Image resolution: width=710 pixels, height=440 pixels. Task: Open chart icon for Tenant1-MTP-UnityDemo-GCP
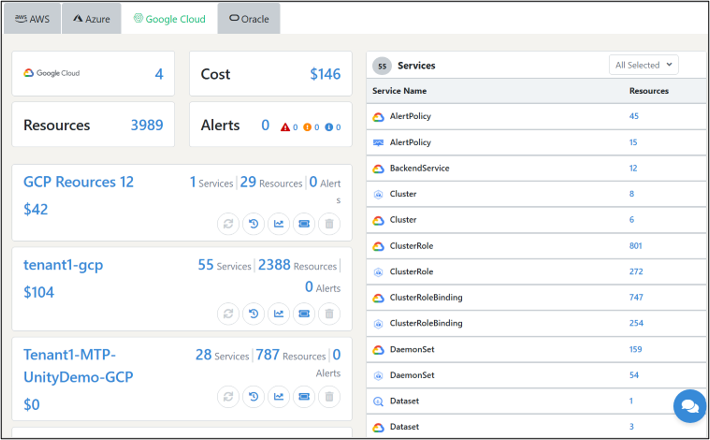tap(278, 397)
